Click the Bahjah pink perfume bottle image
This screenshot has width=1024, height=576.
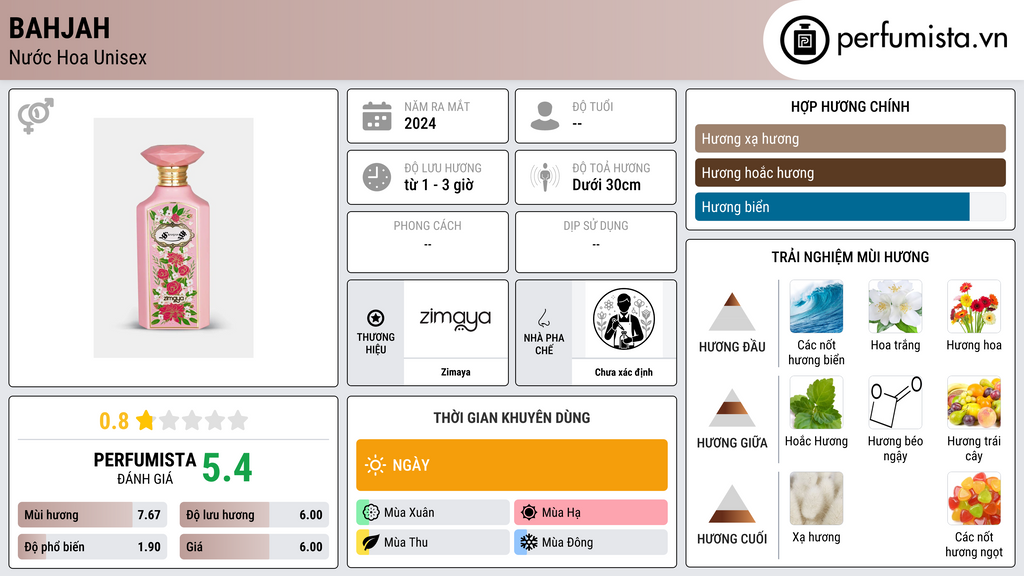point(173,238)
